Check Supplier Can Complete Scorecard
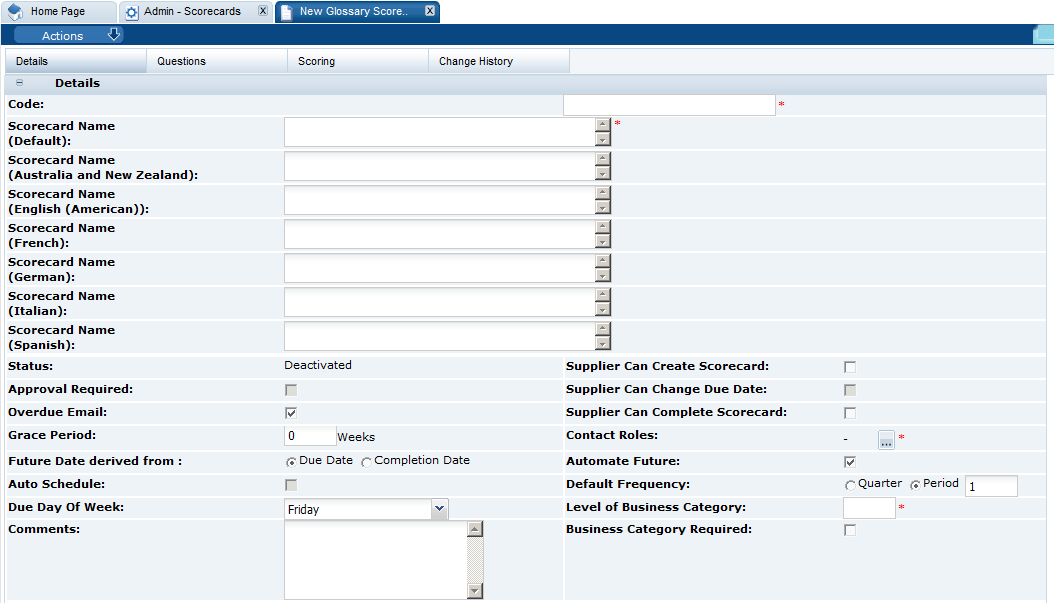This screenshot has height=603, width=1054. 849,412
